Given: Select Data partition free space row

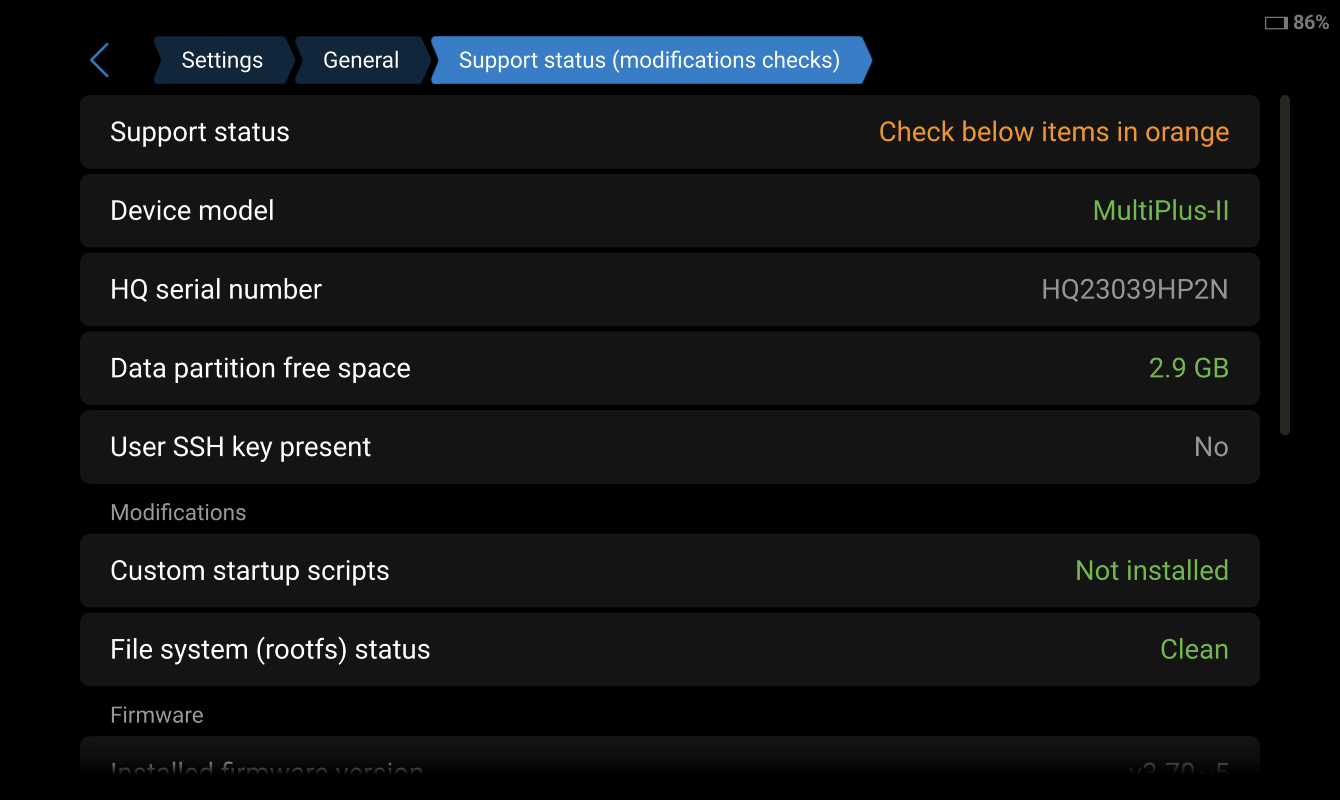Looking at the screenshot, I should 669,368.
